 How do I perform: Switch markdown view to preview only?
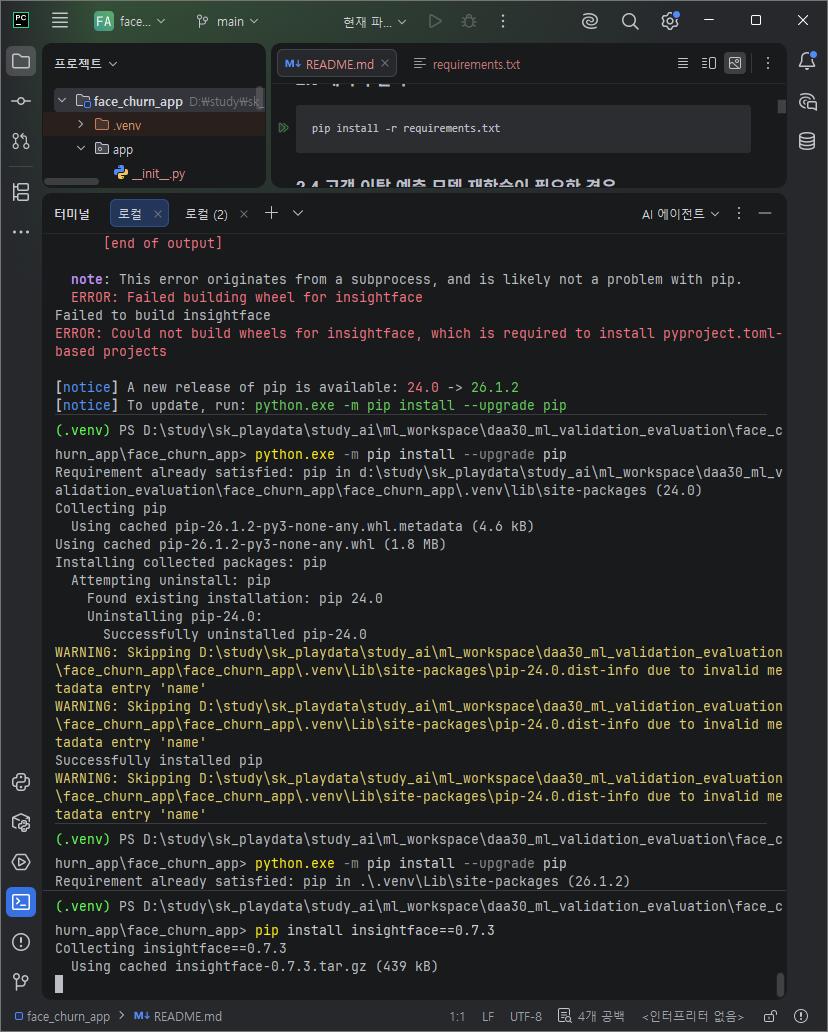tap(735, 63)
